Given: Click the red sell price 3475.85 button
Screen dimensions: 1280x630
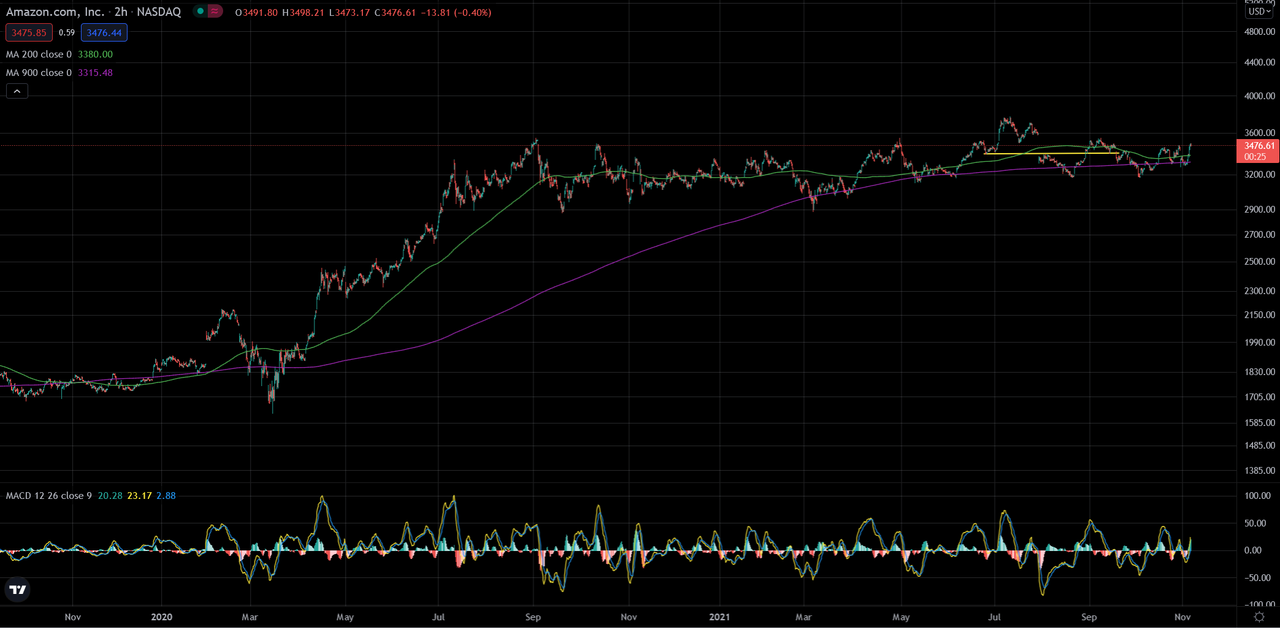Looking at the screenshot, I should [27, 32].
